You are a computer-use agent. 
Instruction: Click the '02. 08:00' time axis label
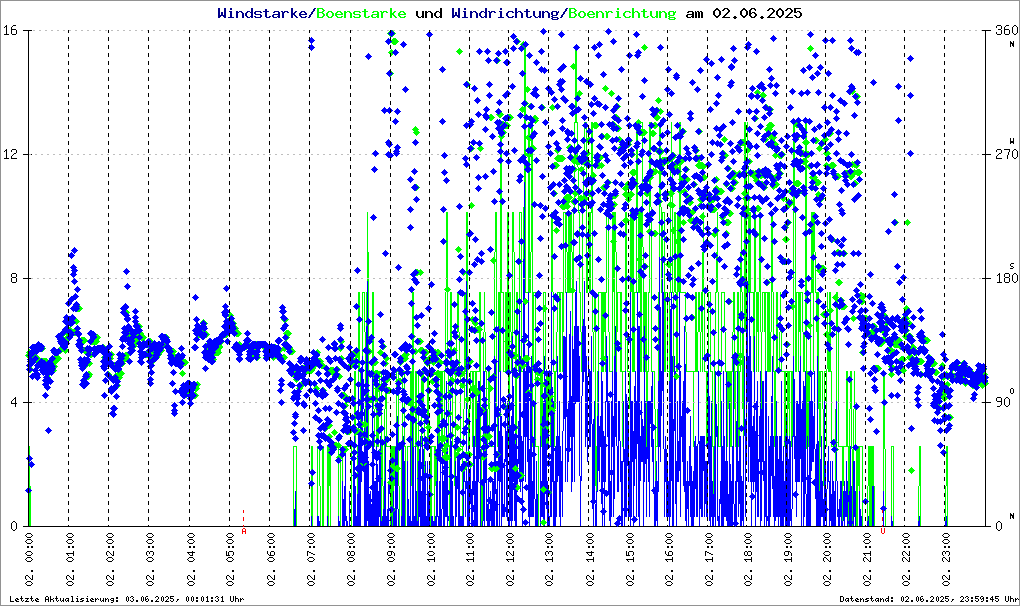pos(350,559)
